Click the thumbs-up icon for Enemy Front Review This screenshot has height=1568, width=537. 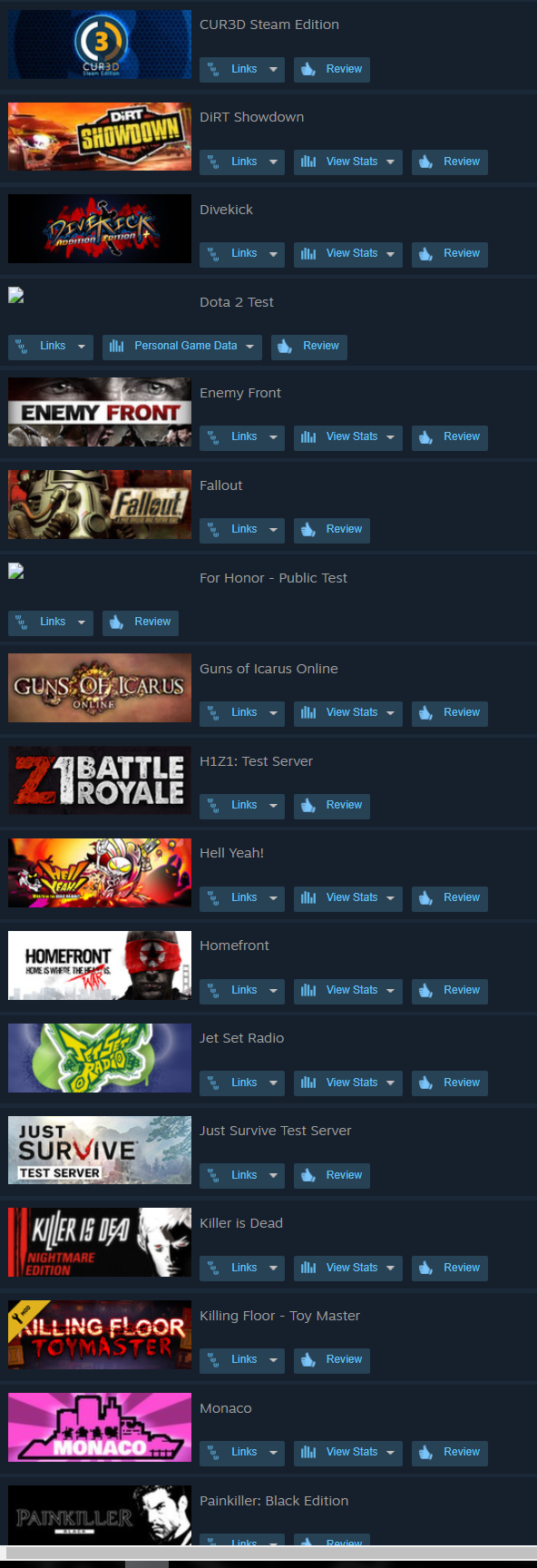(425, 437)
